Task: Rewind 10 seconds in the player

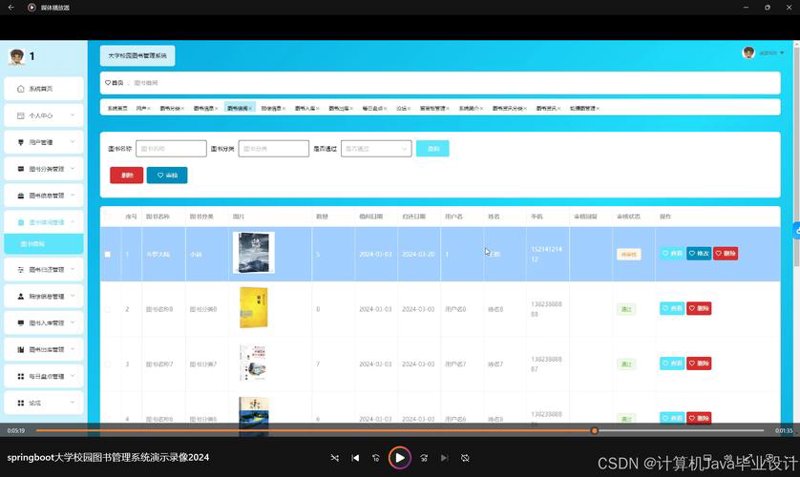Action: tap(376, 458)
